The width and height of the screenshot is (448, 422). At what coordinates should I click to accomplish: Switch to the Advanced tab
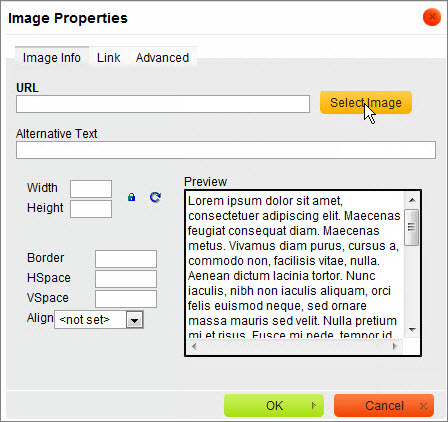[162, 58]
